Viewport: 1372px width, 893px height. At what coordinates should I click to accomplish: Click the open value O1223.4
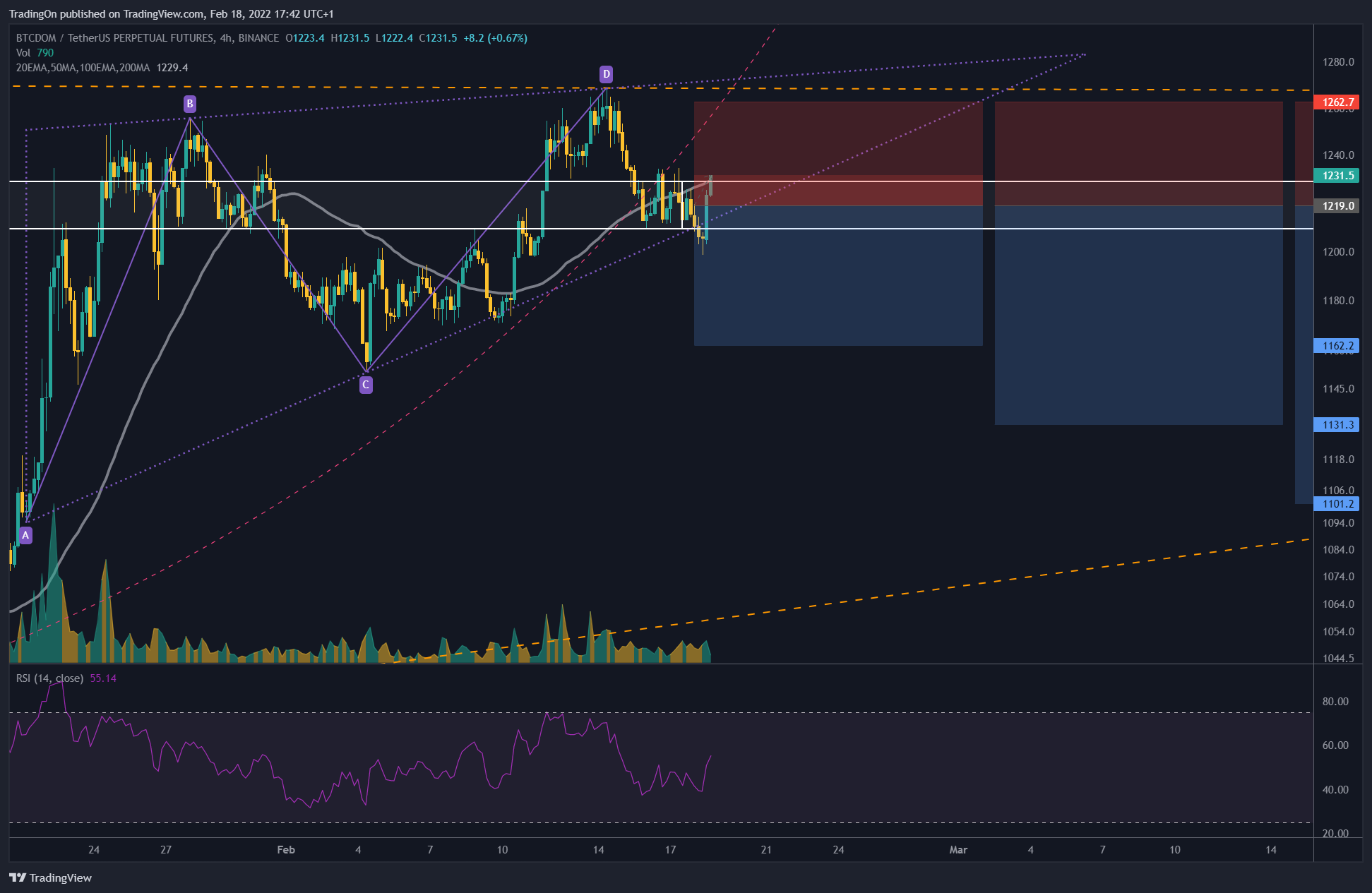pyautogui.click(x=305, y=38)
